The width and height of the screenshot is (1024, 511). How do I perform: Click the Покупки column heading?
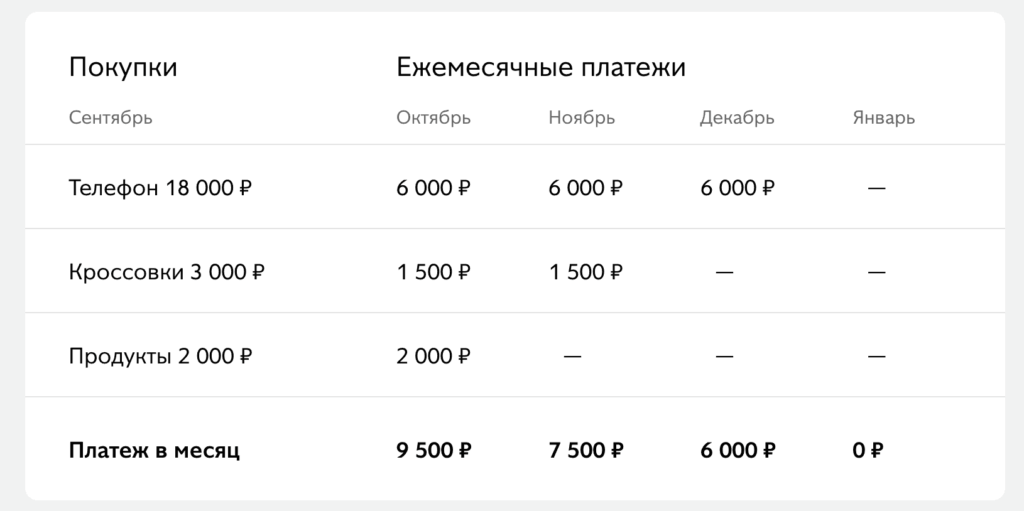[123, 68]
